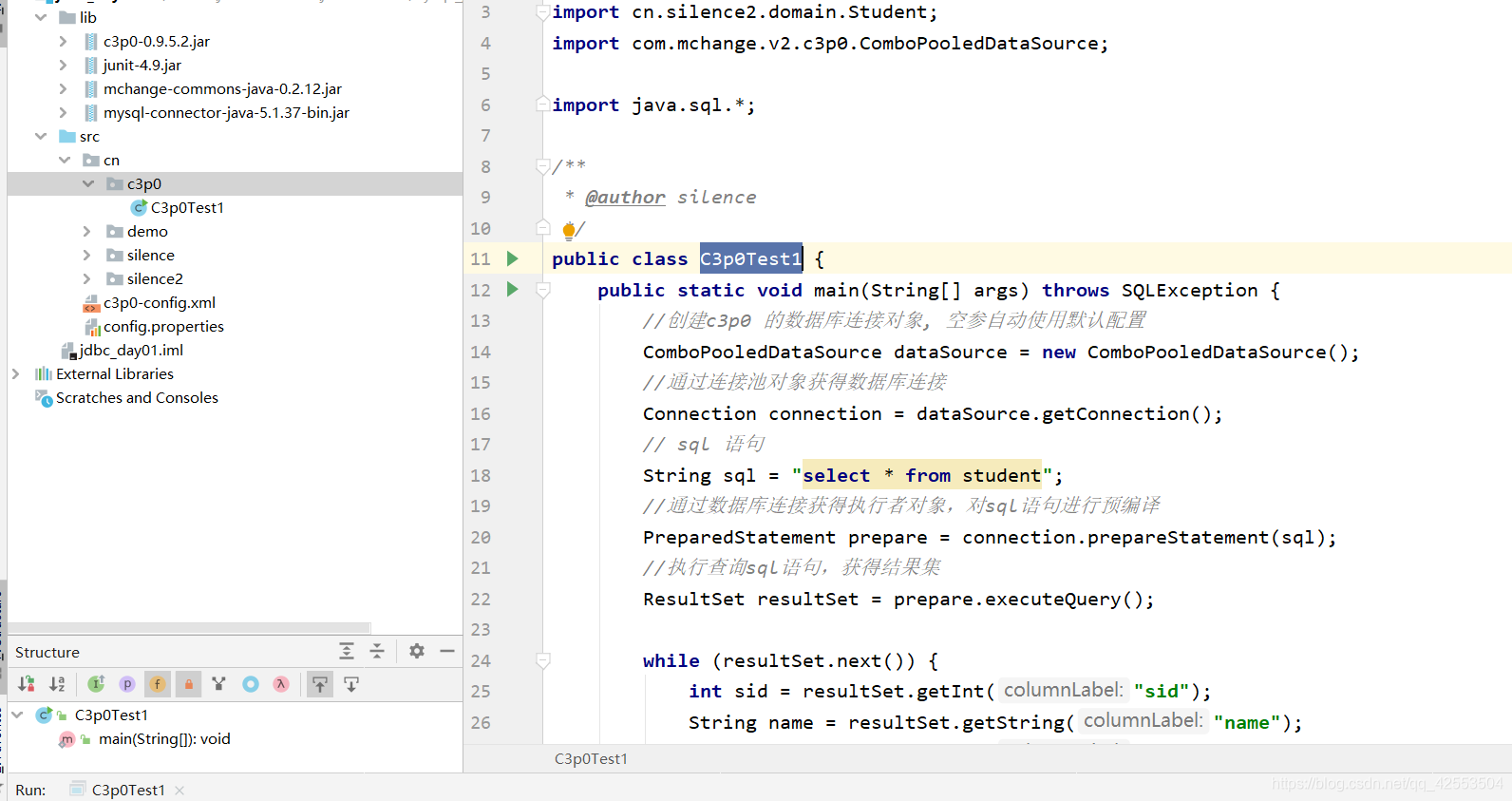1512x801 pixels.
Task: Click line number 18 in gutter
Action: 481,475
